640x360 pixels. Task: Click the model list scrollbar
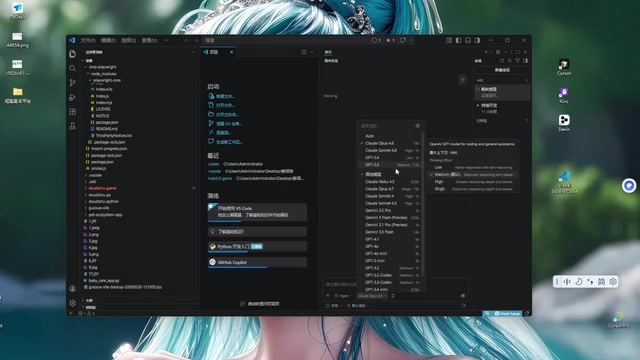[422, 204]
